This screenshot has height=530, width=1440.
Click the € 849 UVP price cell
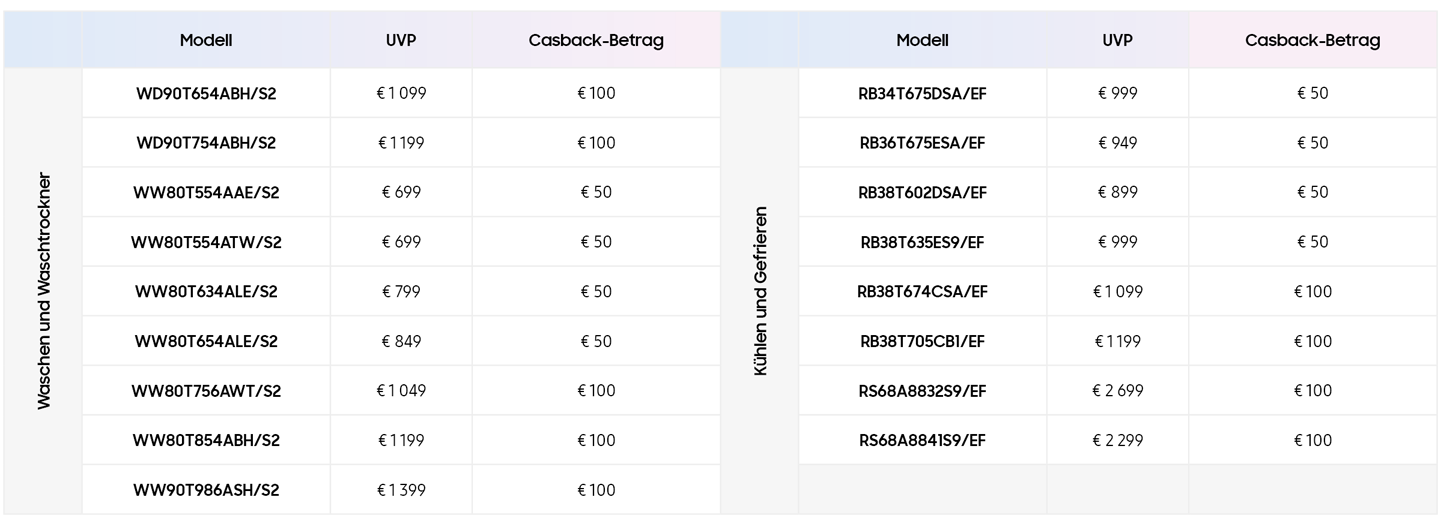click(x=401, y=341)
